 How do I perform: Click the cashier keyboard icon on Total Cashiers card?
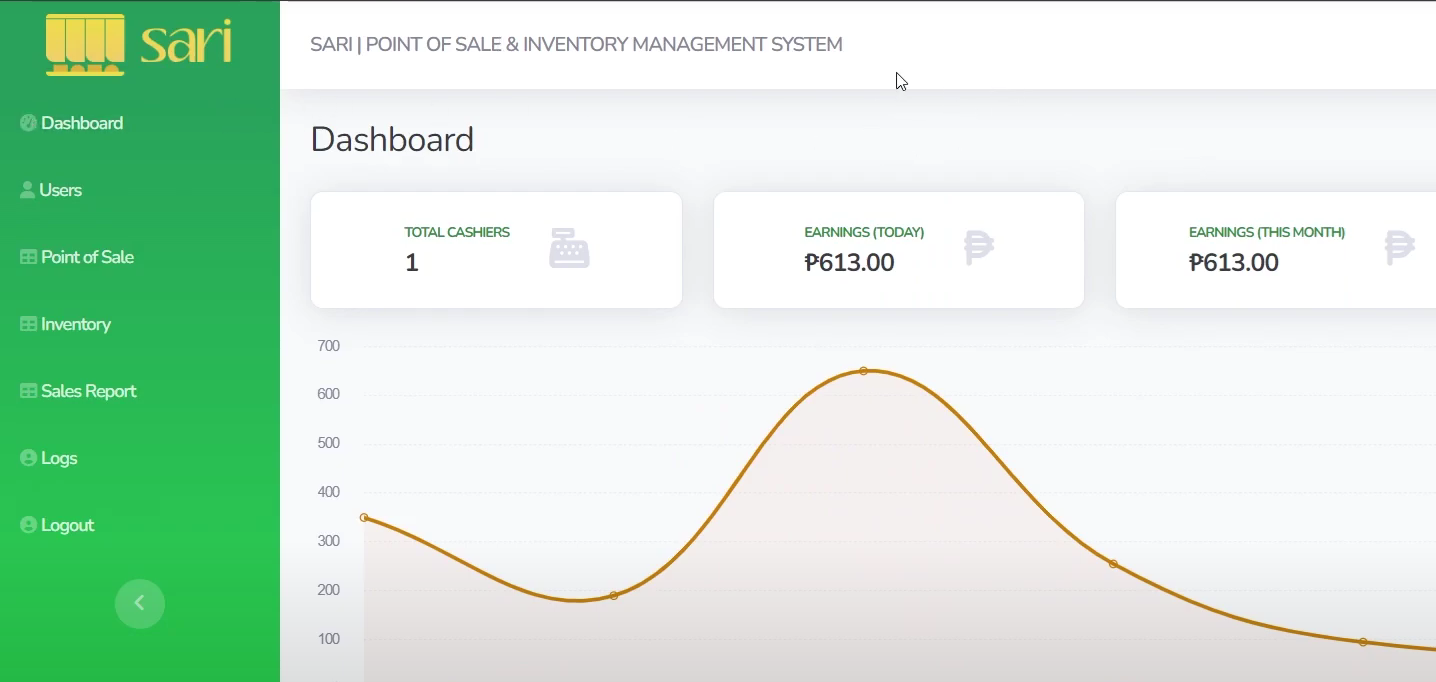point(568,250)
